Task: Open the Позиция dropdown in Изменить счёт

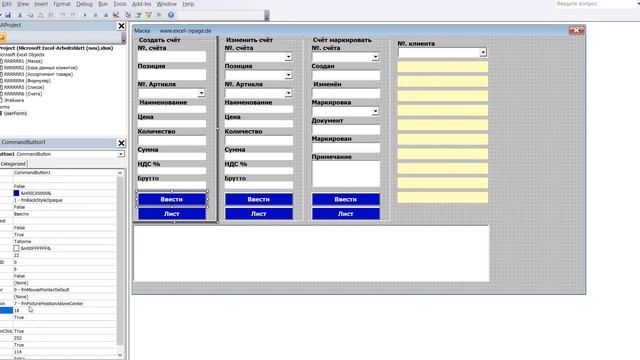Action: (288, 75)
